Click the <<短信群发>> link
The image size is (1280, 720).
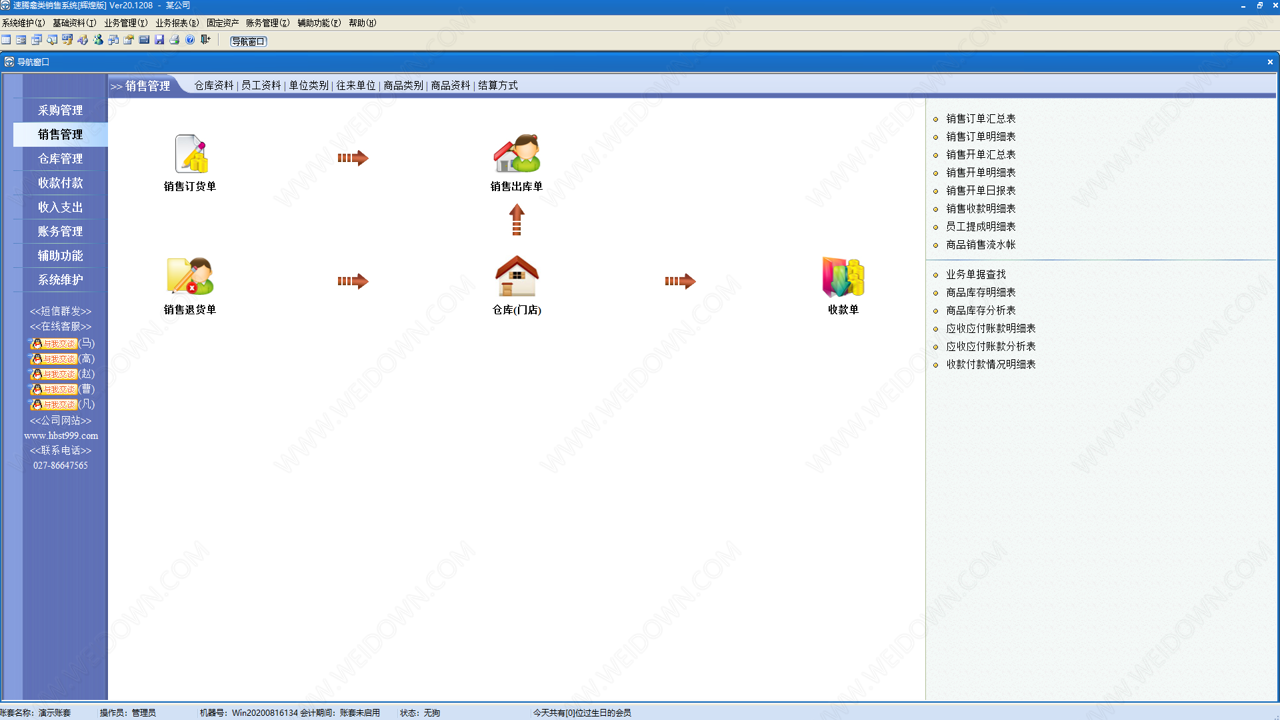(x=60, y=312)
